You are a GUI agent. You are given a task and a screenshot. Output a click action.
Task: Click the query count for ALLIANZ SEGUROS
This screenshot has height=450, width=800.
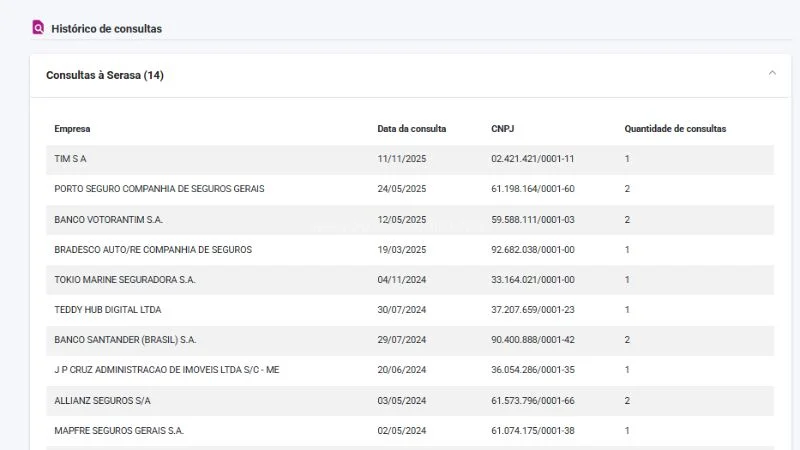[x=627, y=401]
